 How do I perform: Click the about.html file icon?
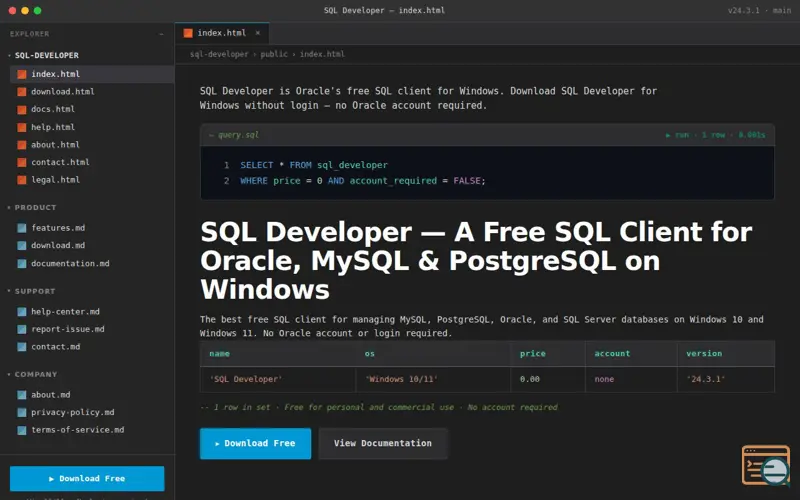coord(22,145)
